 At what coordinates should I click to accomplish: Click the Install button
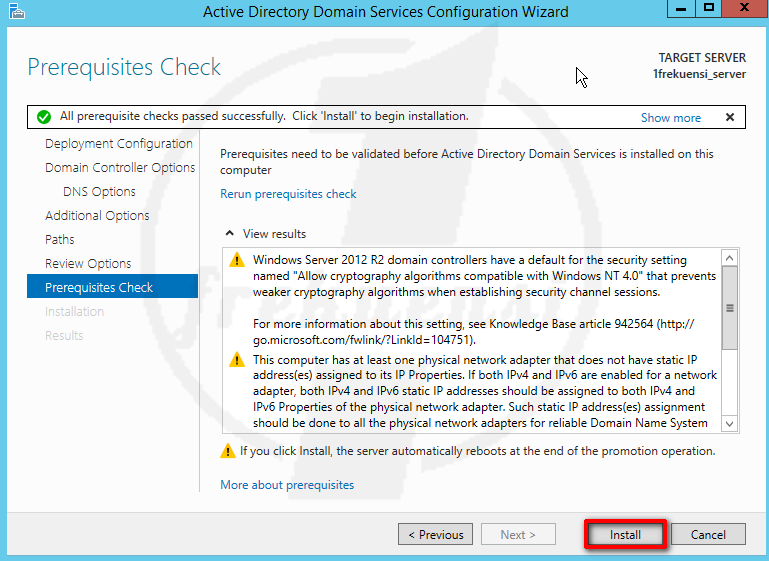(625, 534)
